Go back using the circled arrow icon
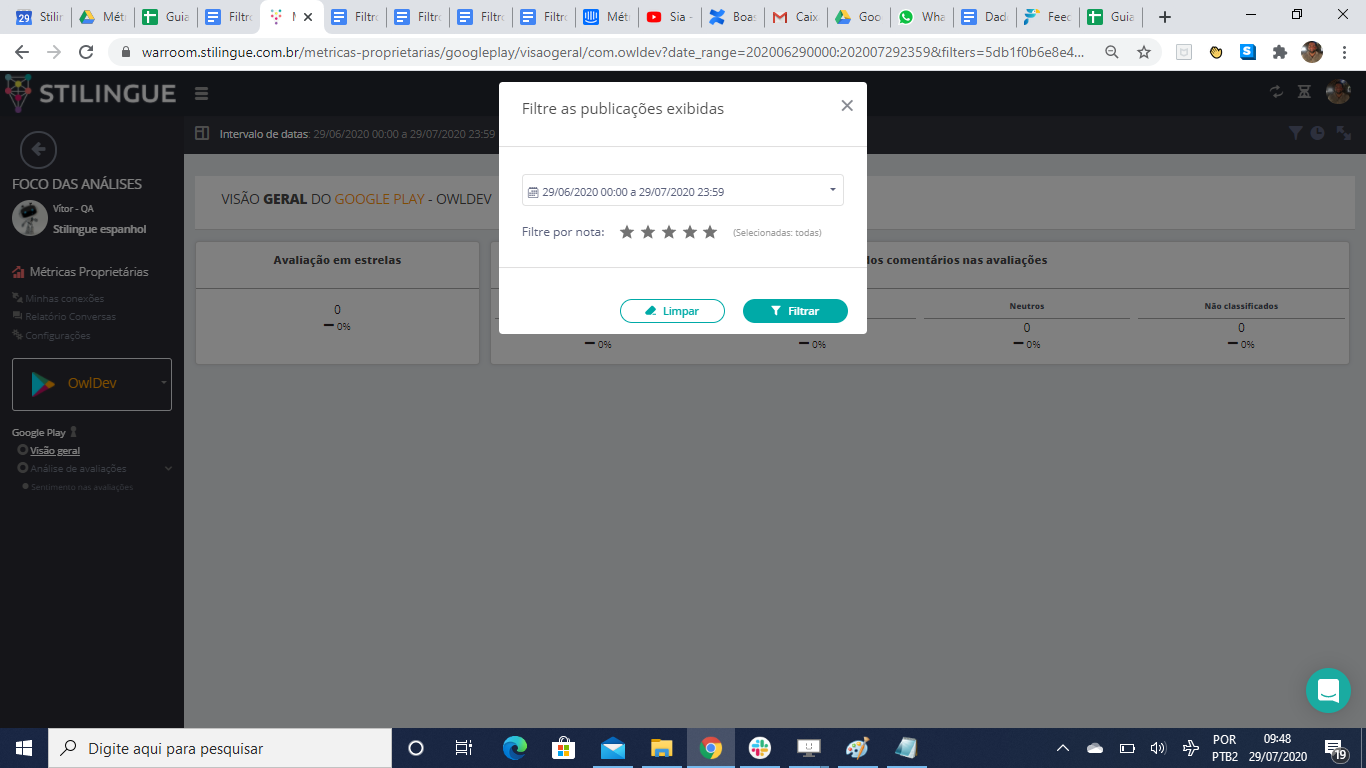This screenshot has height=768, width=1366. [x=38, y=150]
